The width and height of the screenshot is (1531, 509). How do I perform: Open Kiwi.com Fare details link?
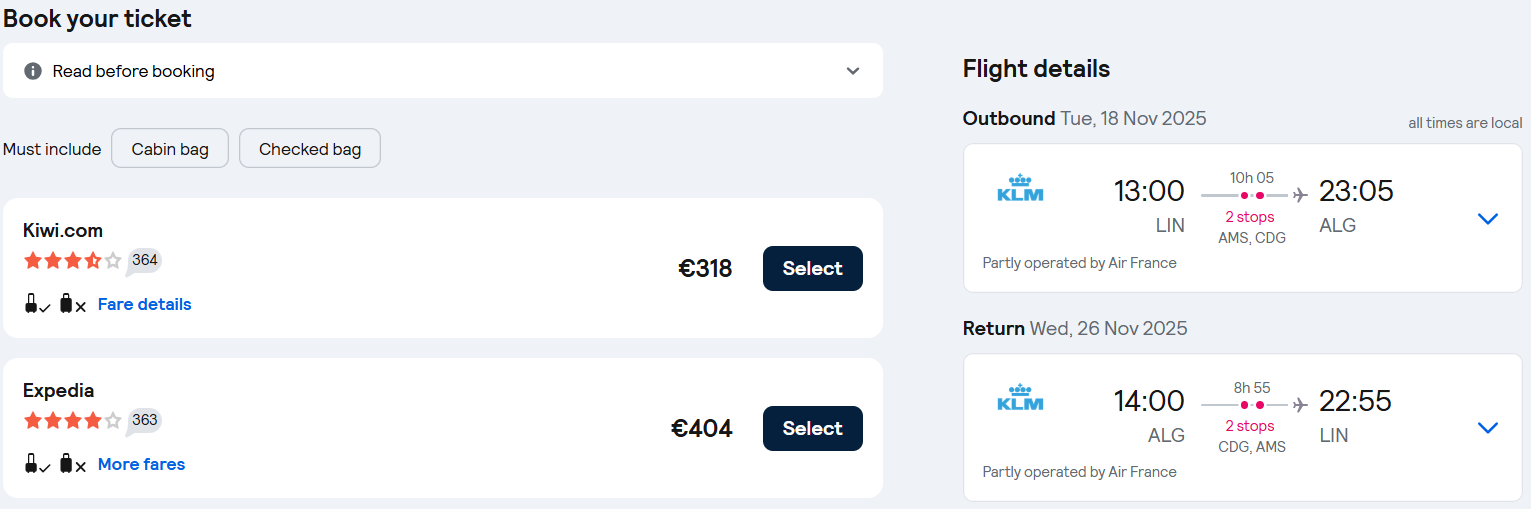coord(145,304)
